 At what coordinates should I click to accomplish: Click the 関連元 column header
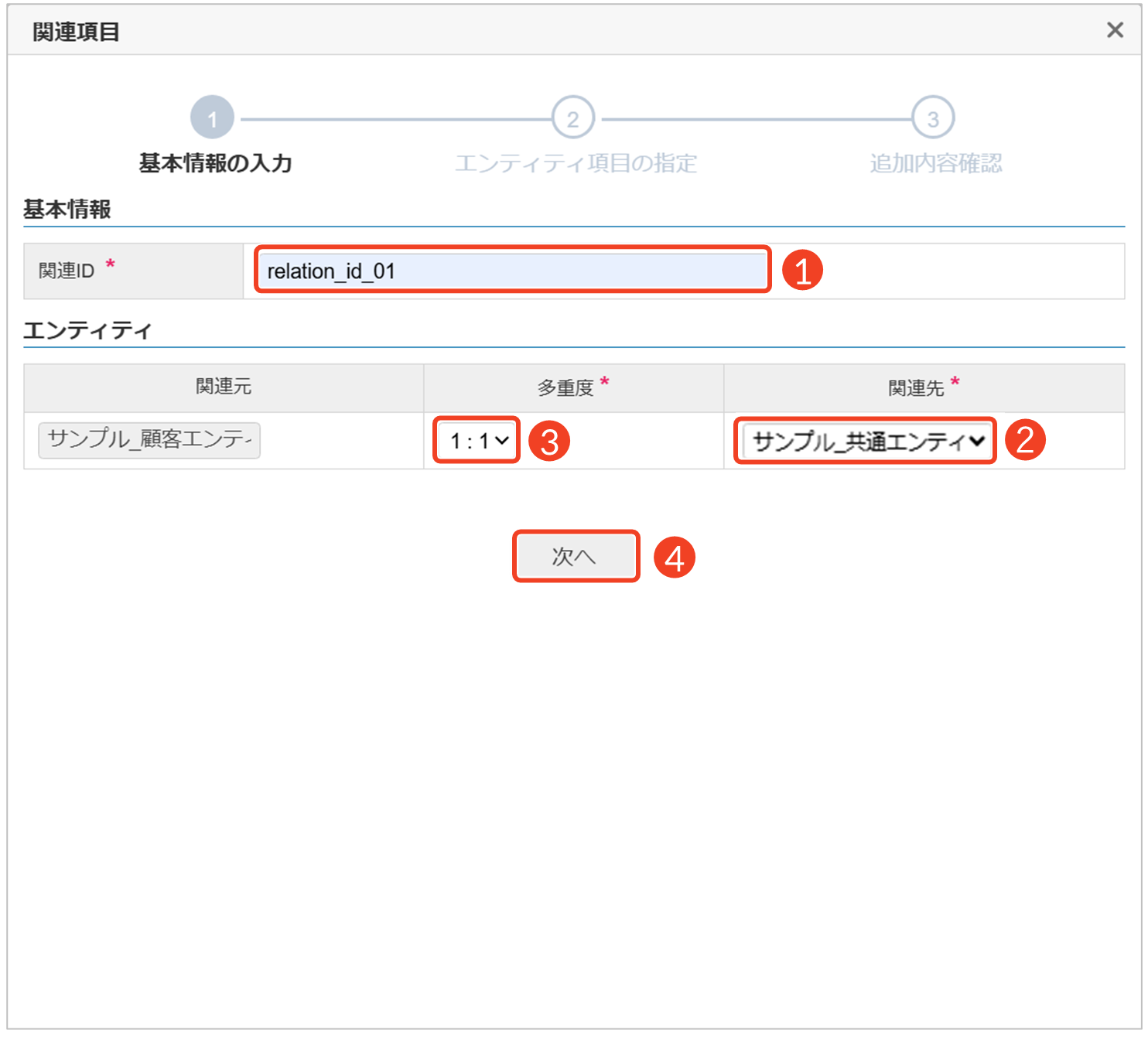coord(224,387)
